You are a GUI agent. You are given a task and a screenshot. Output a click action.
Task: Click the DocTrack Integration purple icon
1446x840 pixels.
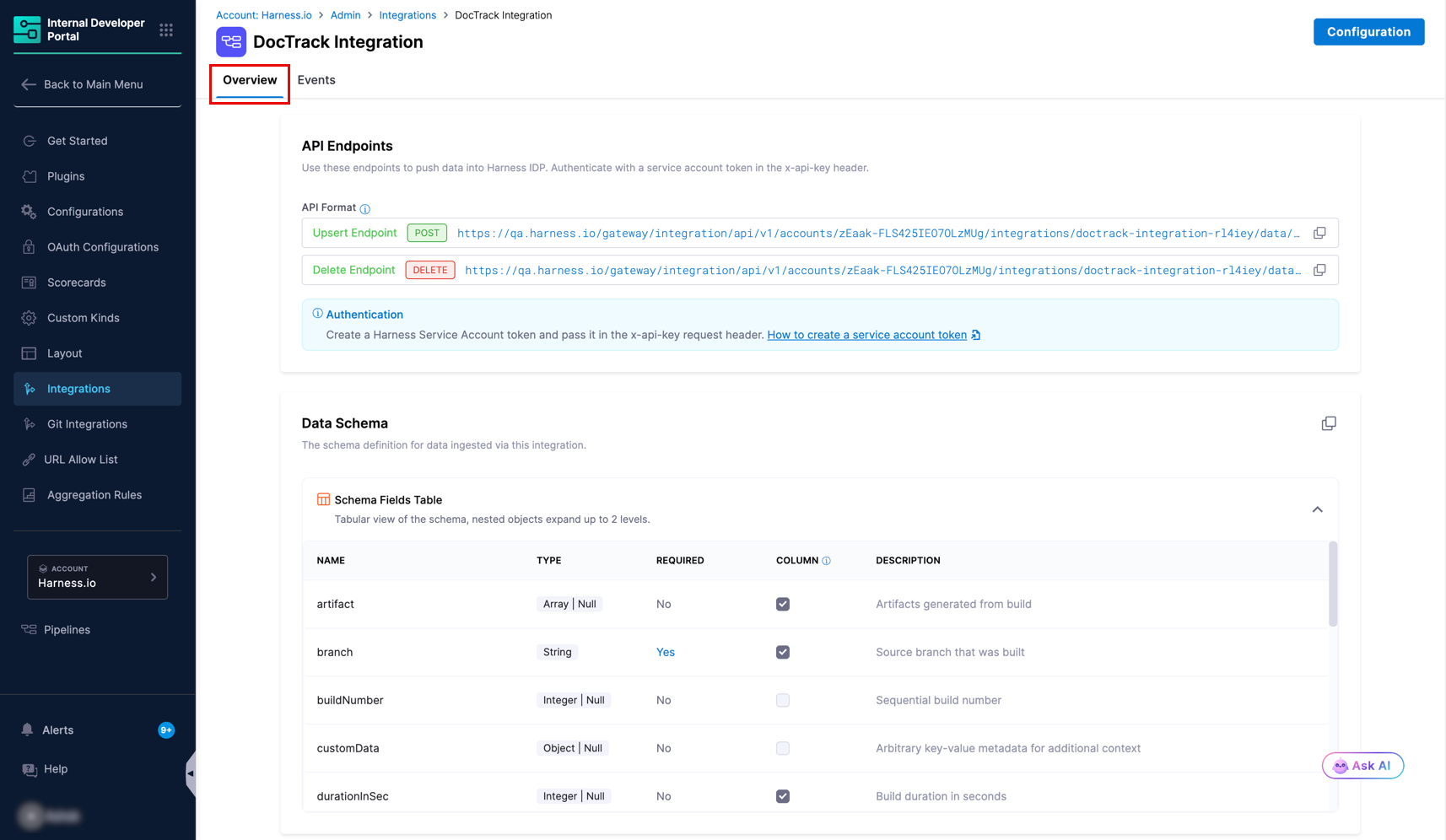[230, 42]
